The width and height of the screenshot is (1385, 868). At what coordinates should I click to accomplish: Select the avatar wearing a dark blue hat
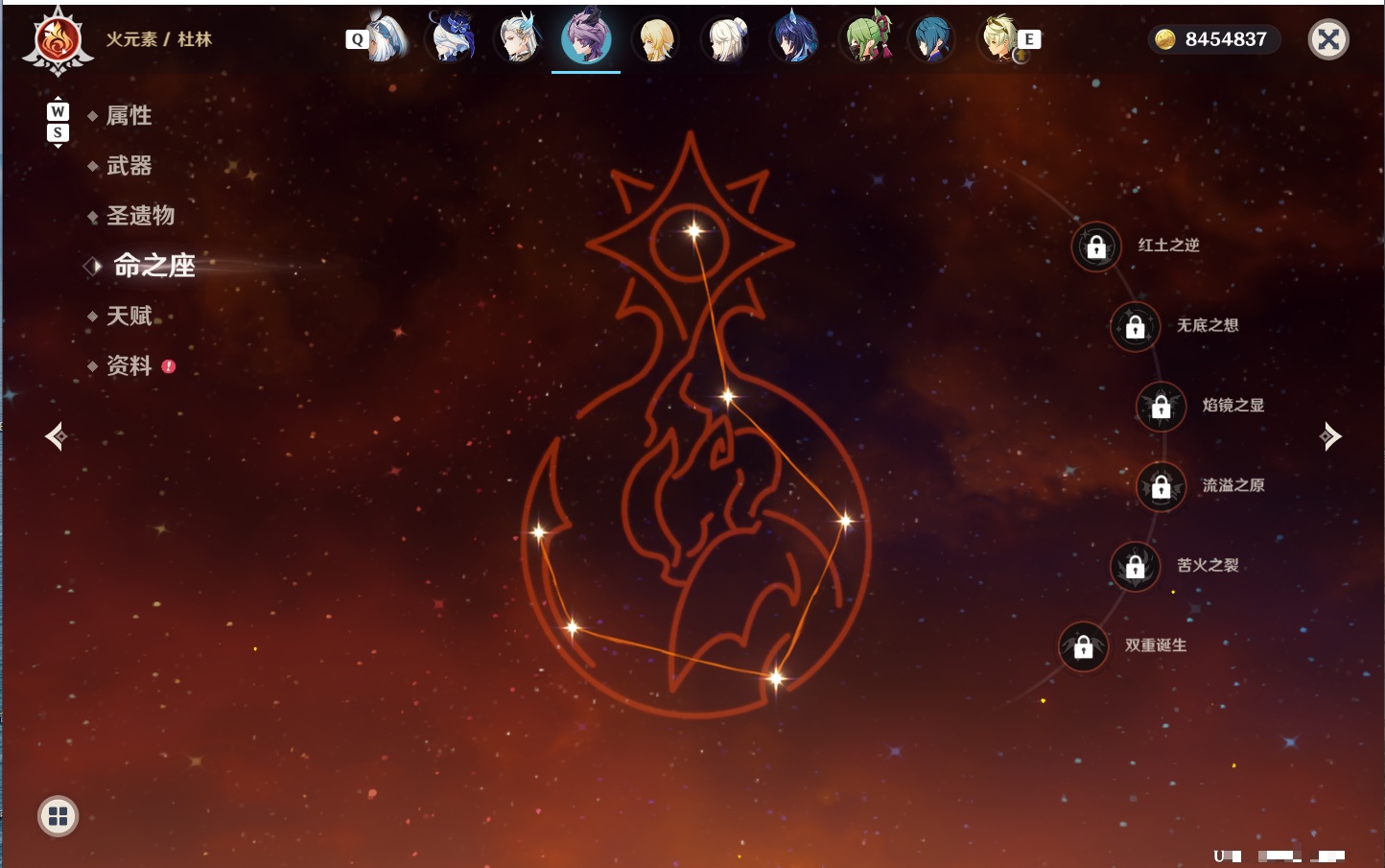tap(452, 38)
